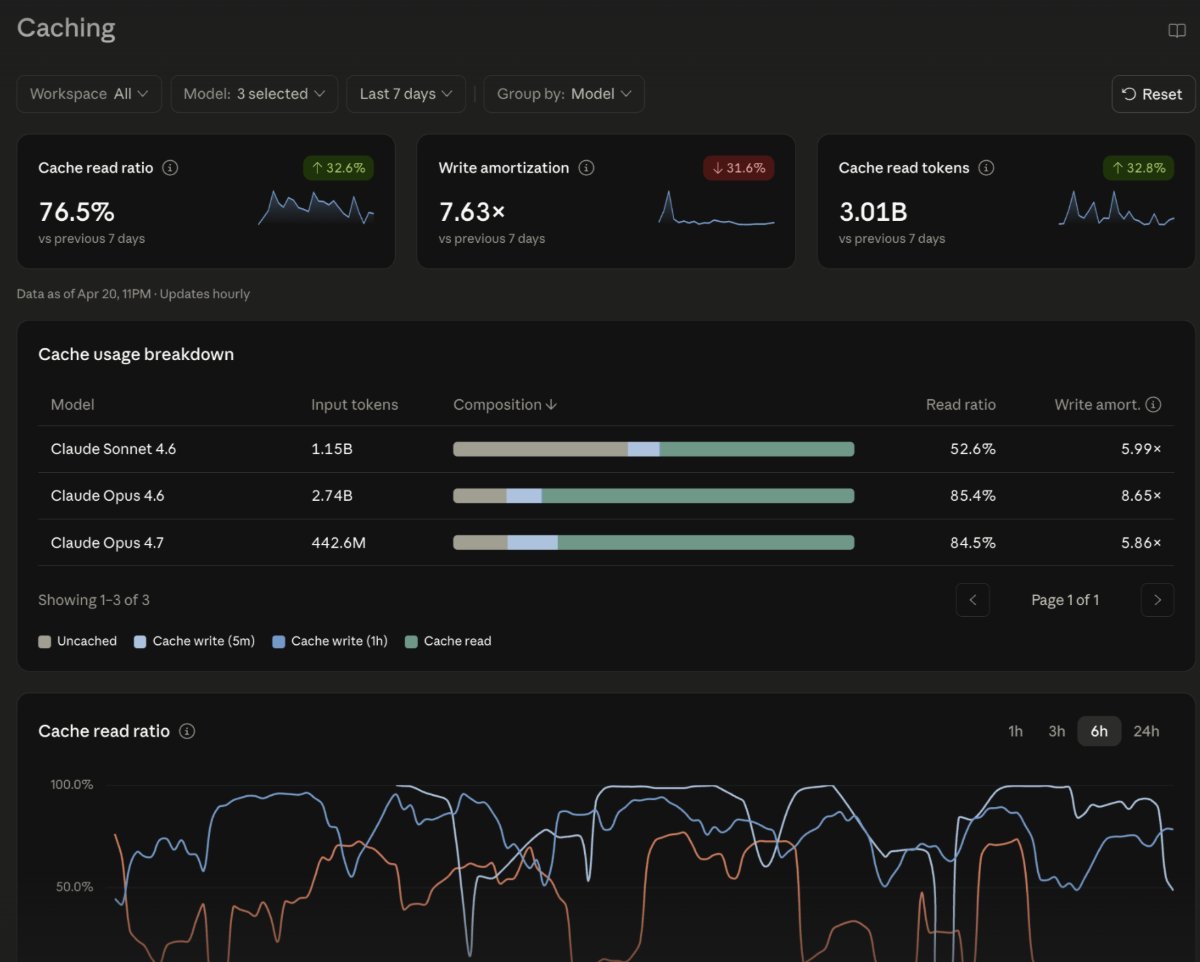The image size is (1200, 962).
Task: Click info icon next to Write amort. column
Action: 1153,405
